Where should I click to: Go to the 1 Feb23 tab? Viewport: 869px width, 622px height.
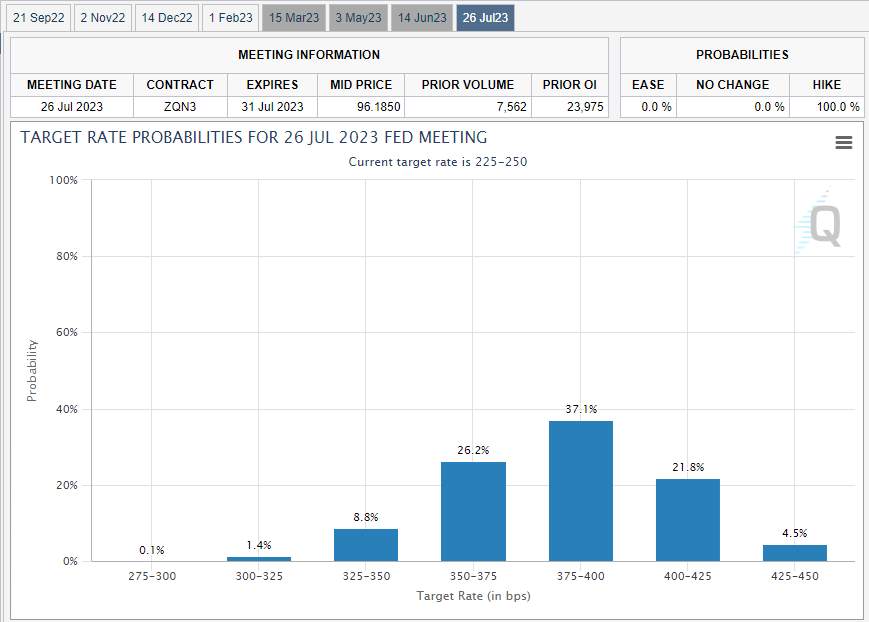(x=231, y=18)
